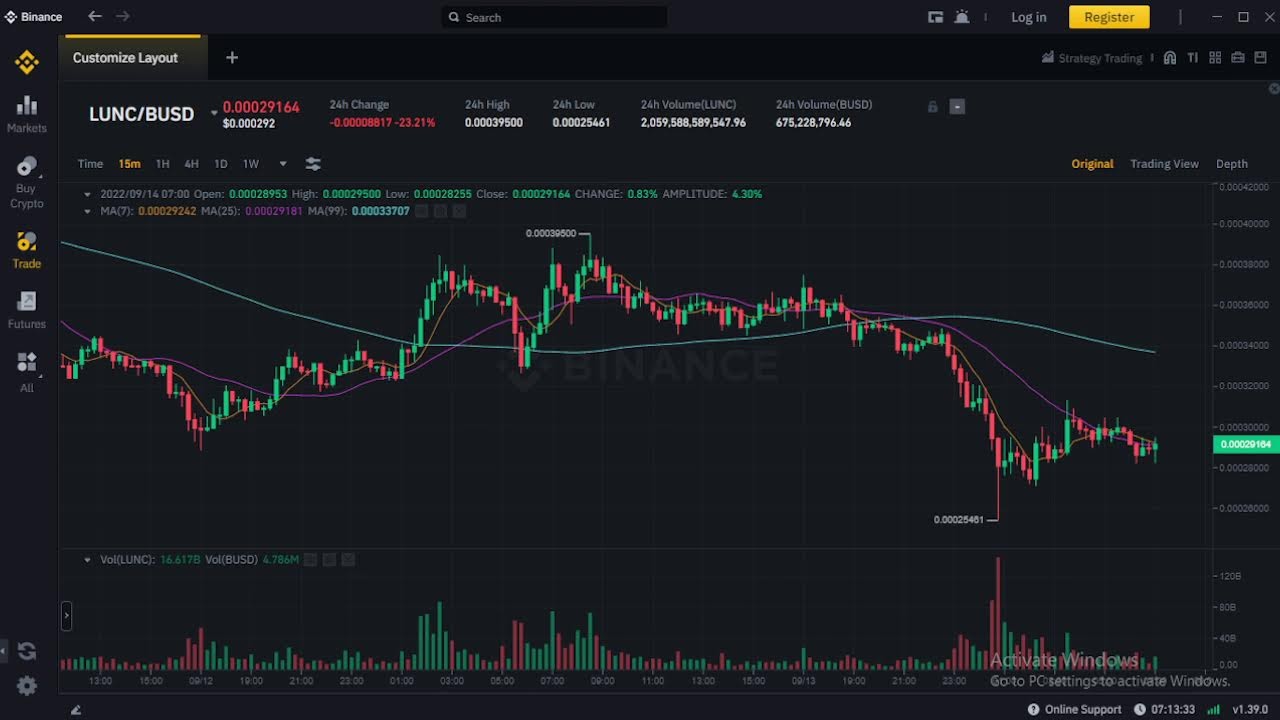Open the LUNC/BUSD pair dropdown arrow
Viewport: 1280px width, 720px height.
point(214,114)
